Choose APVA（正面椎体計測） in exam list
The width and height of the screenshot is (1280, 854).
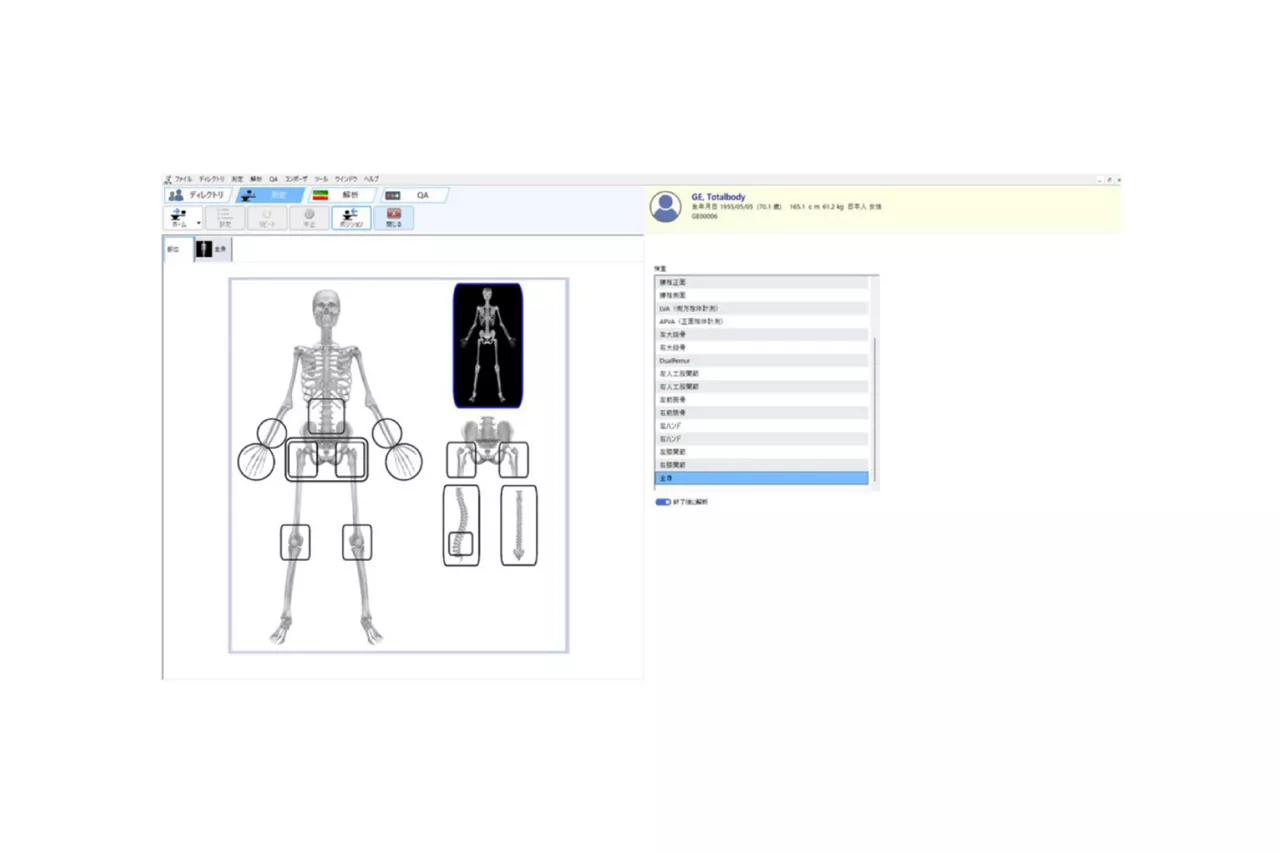click(761, 322)
